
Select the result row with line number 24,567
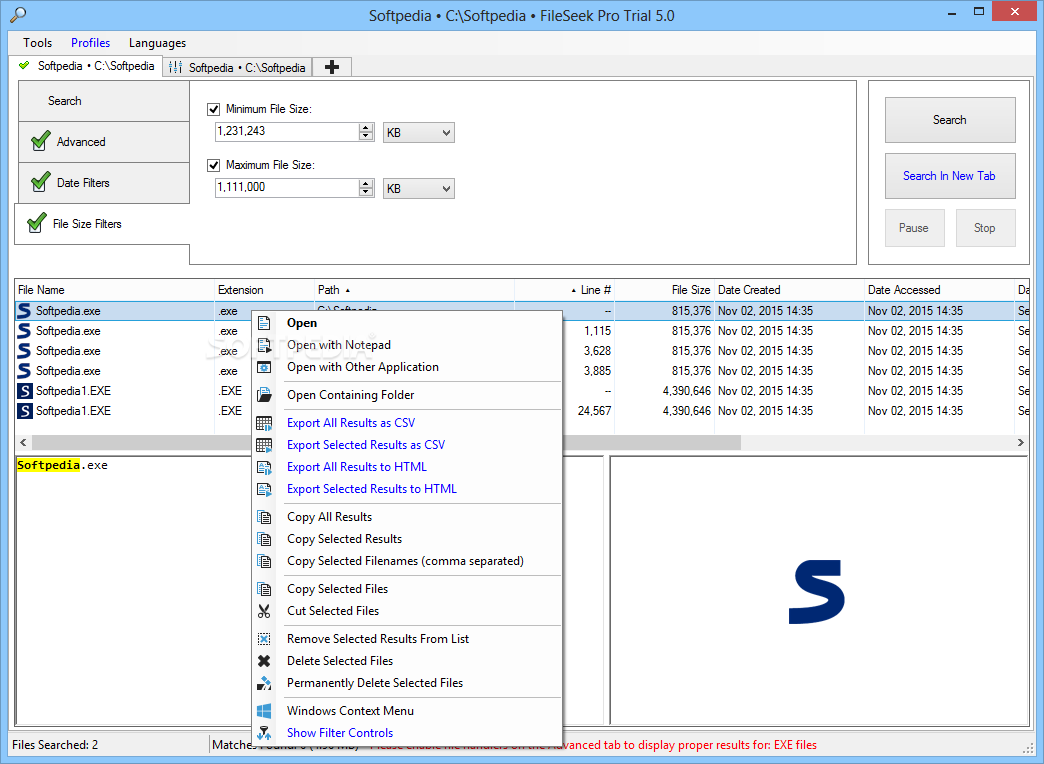click(521, 411)
